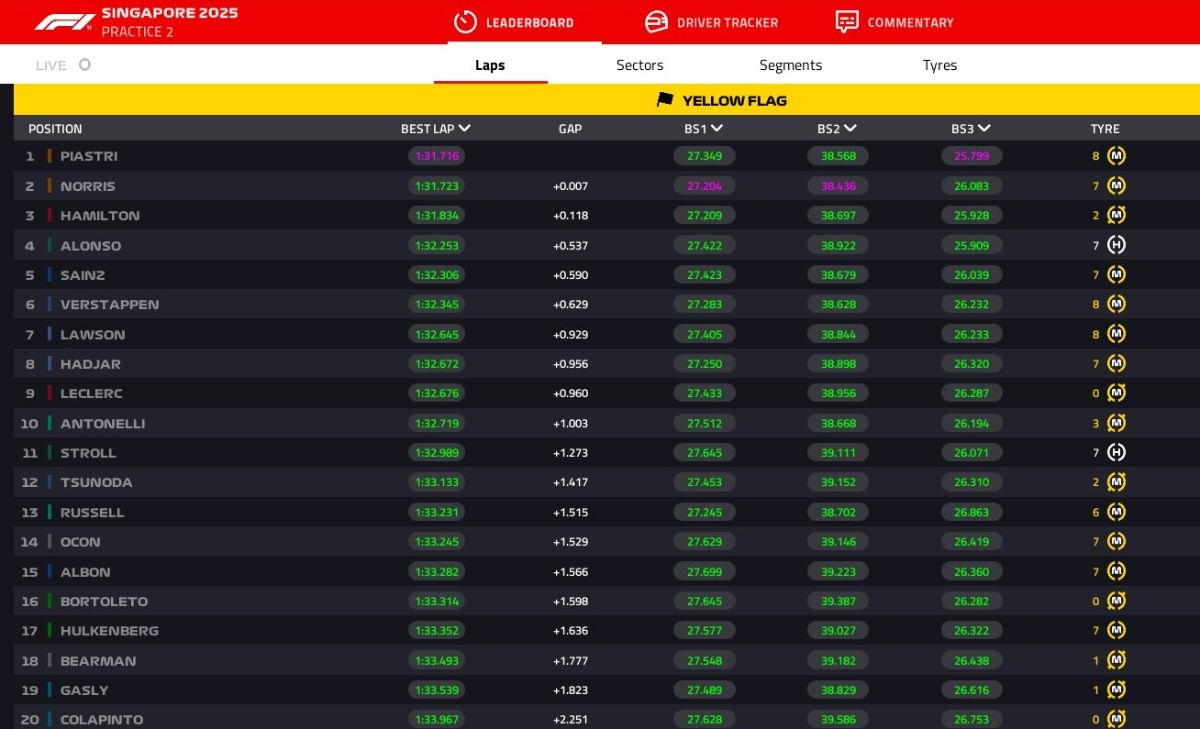Screen dimensions: 1200x729
Task: Open the BS3 column dropdown
Action: [984, 128]
